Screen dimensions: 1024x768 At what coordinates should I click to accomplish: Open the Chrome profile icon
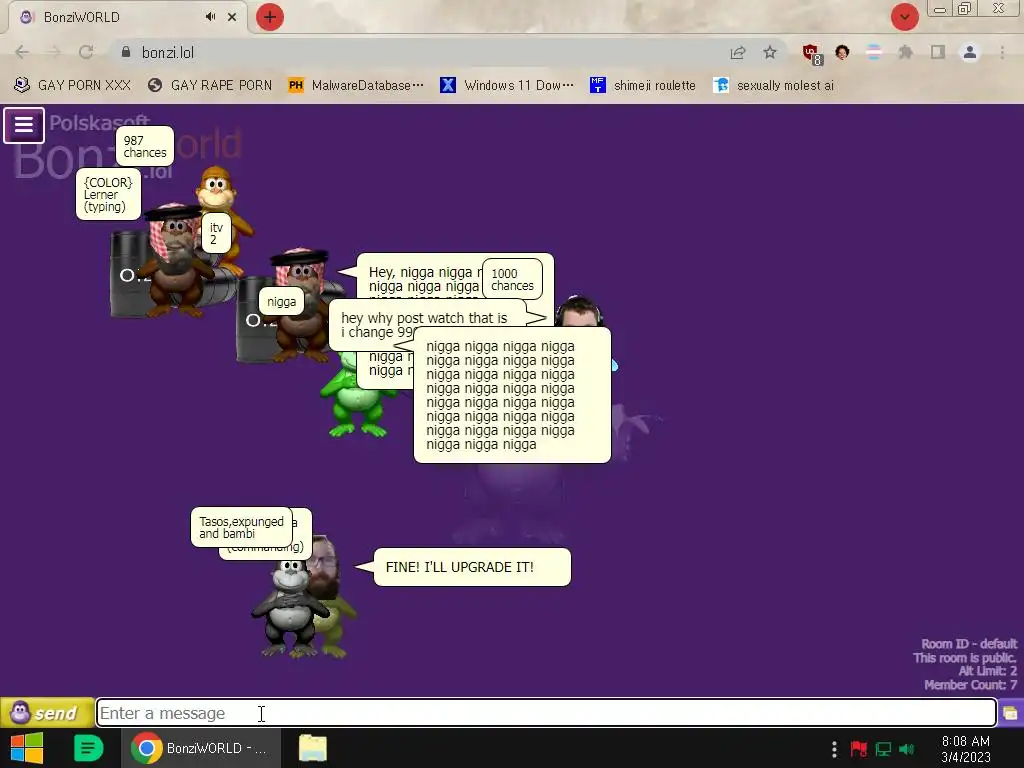click(970, 52)
